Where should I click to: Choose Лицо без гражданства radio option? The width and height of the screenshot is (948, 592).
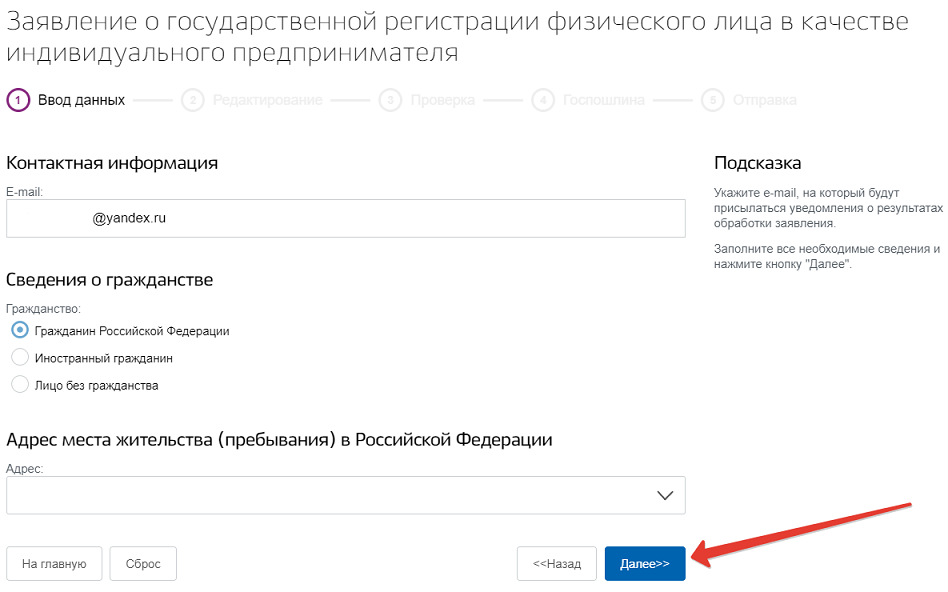[19, 384]
